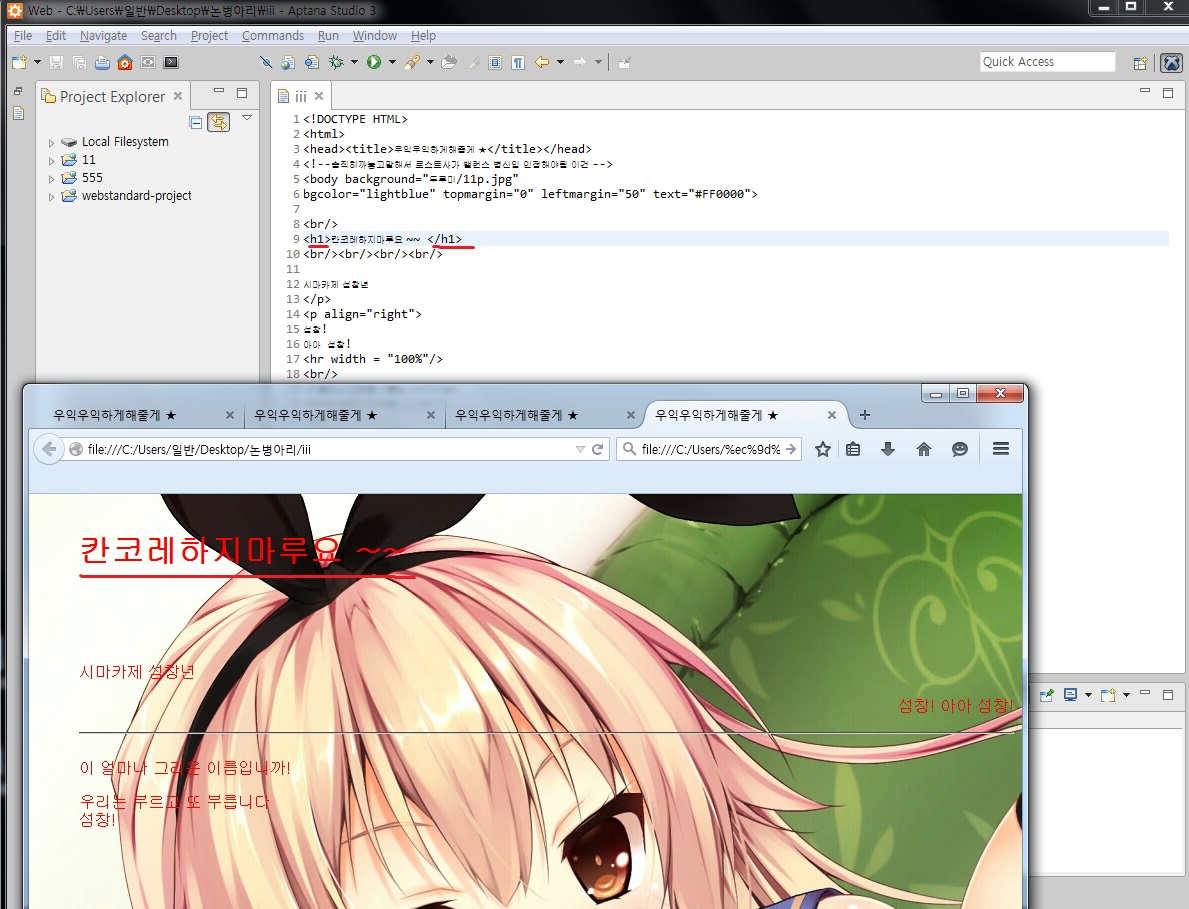Click the Quick Access search field
This screenshot has height=909, width=1189.
click(1047, 61)
